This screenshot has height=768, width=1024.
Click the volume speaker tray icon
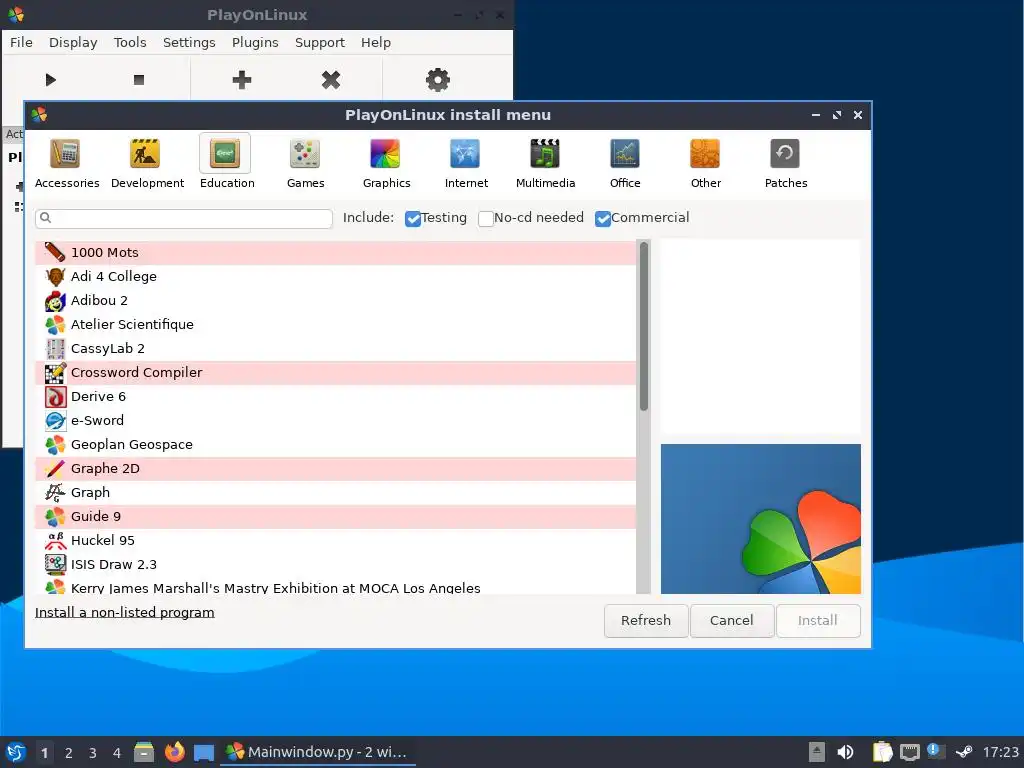click(x=845, y=752)
